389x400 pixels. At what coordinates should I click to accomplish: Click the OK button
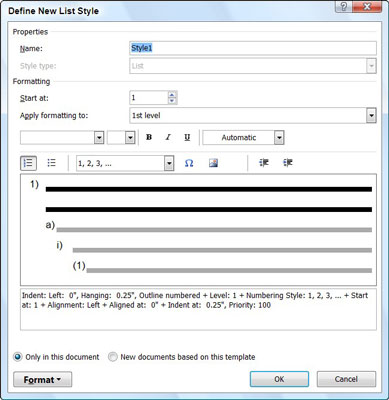(x=279, y=379)
